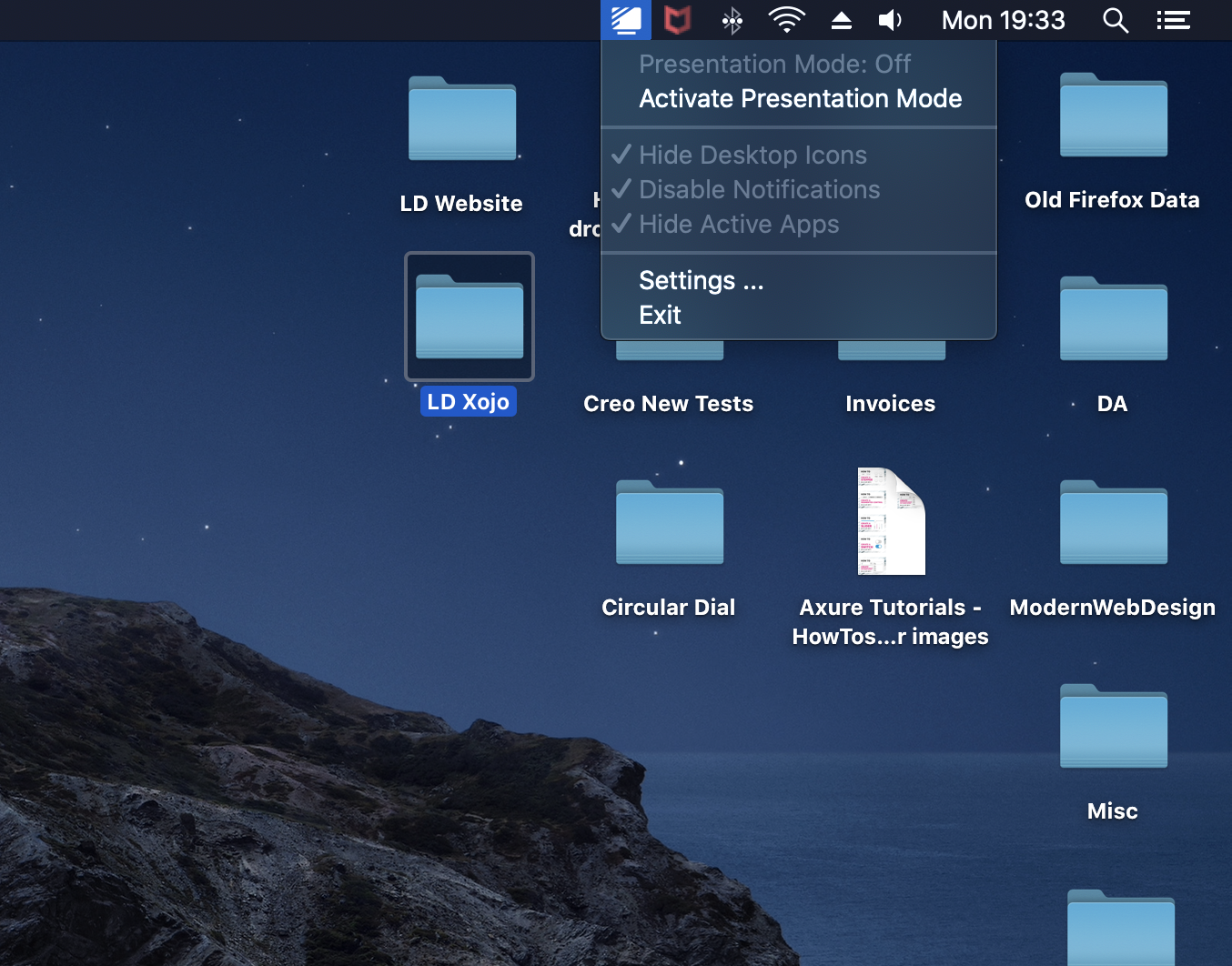This screenshot has width=1232, height=966.
Task: Toggle Disable Notifications option
Action: coord(759,189)
